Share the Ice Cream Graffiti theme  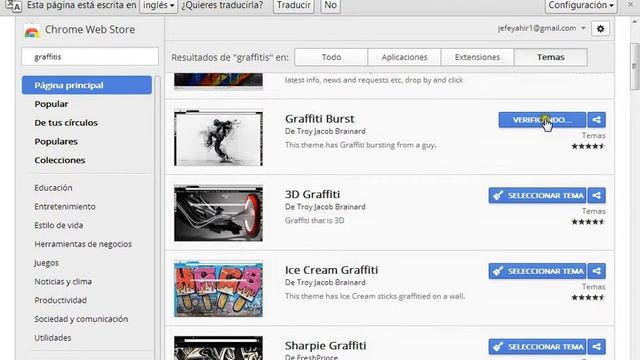pos(596,271)
